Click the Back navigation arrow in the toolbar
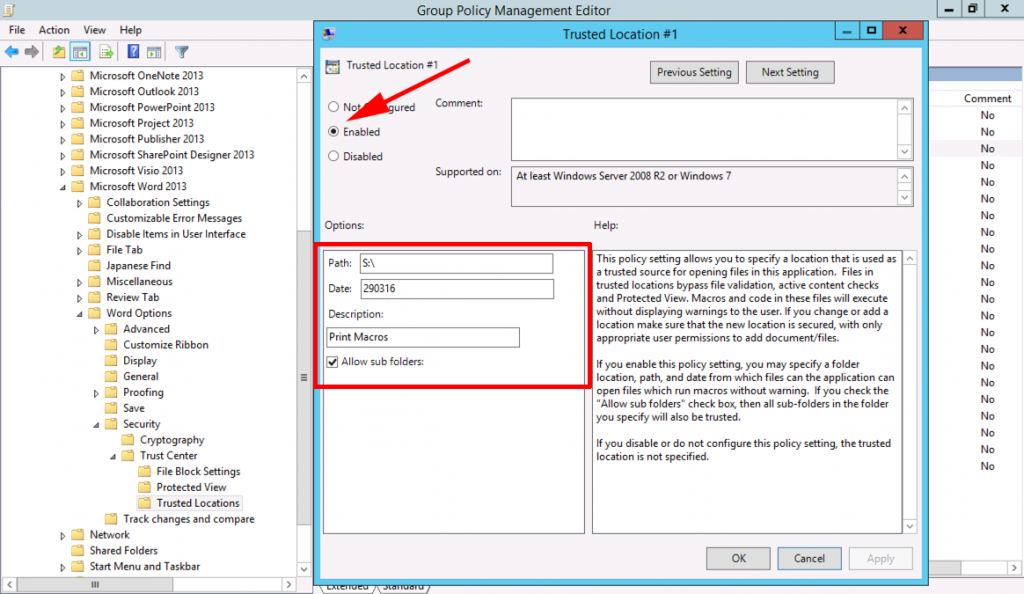Screen dimensions: 1024x594 pyautogui.click(x=12, y=51)
